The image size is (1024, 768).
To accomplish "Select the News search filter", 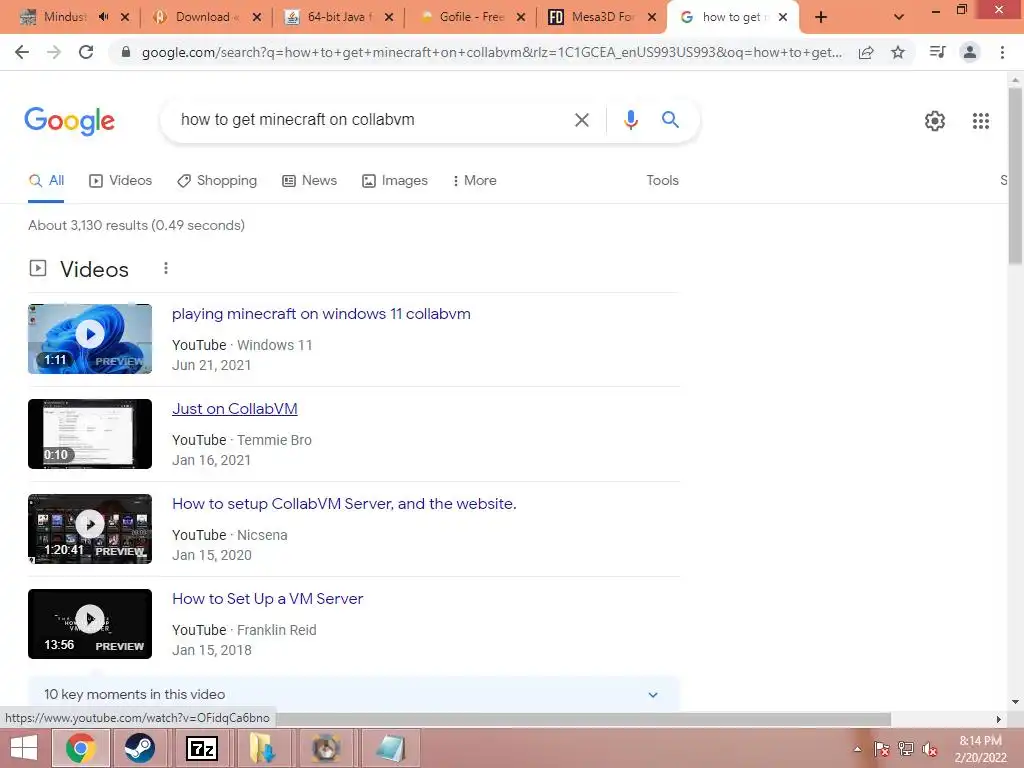I will click(310, 180).
